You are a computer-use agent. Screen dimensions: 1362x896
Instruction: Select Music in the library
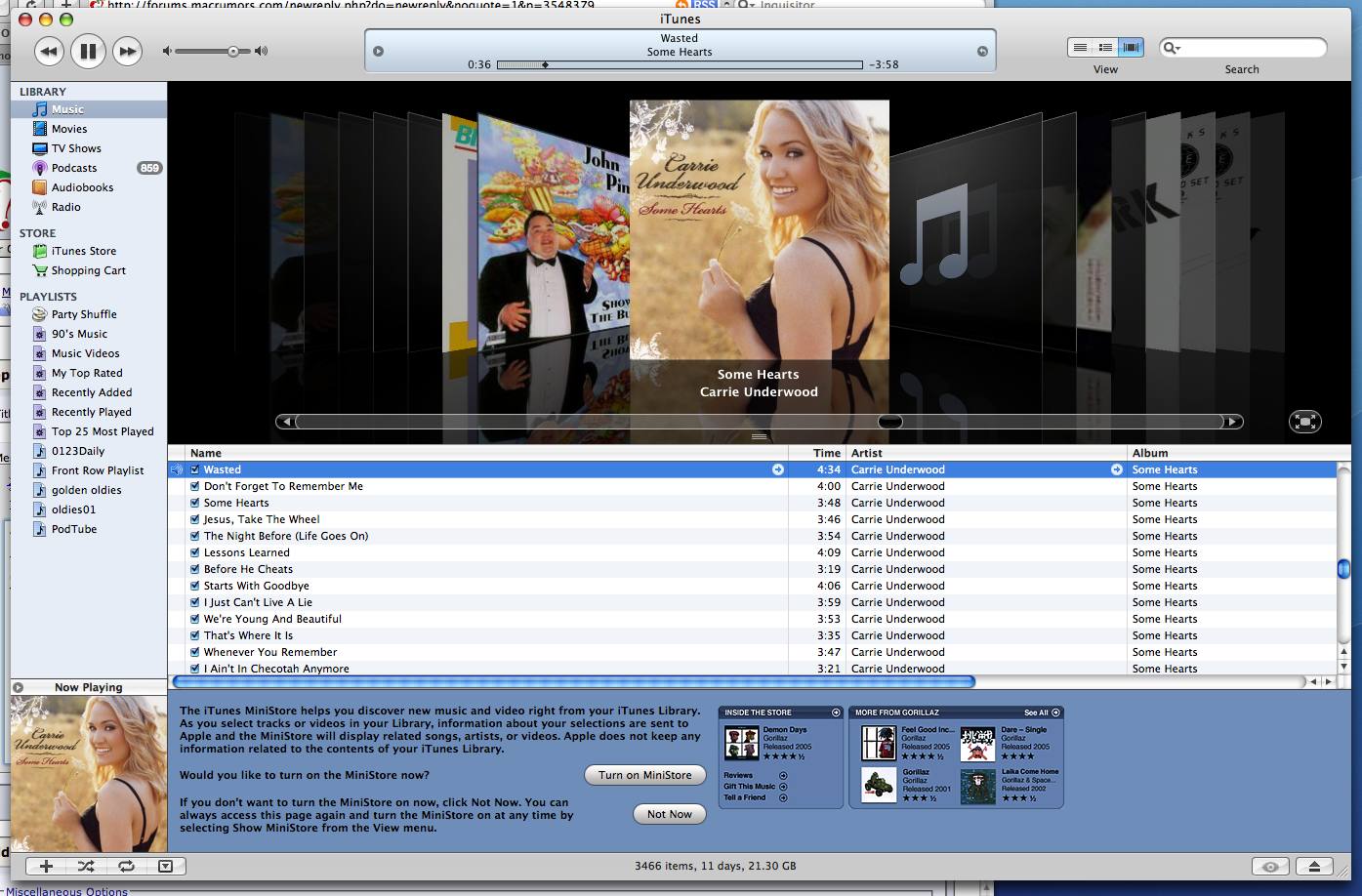pos(89,109)
